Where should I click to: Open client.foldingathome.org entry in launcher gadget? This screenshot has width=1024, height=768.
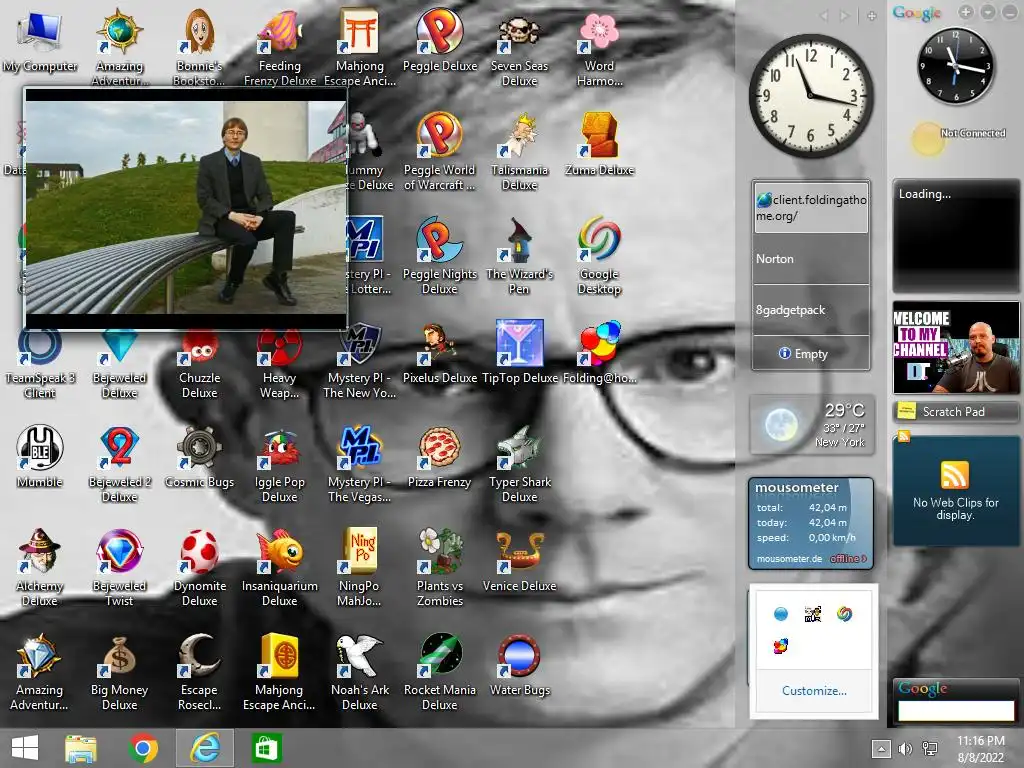(810, 208)
